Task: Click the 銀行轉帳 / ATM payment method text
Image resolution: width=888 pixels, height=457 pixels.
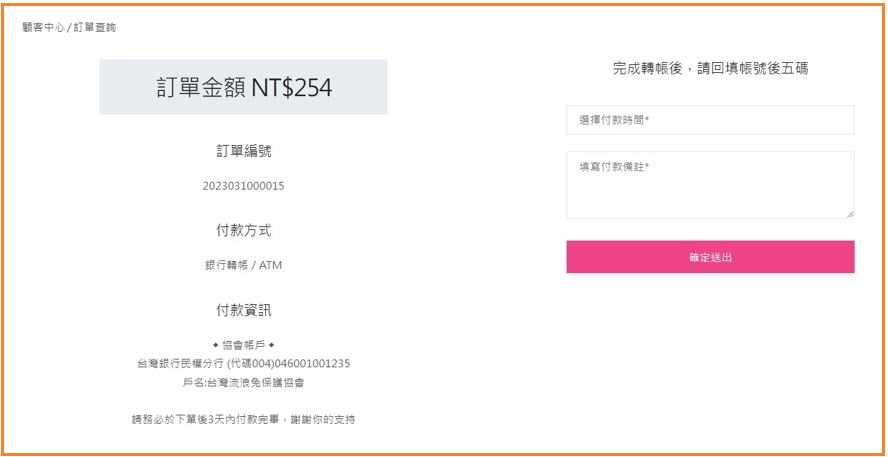Action: (243, 265)
